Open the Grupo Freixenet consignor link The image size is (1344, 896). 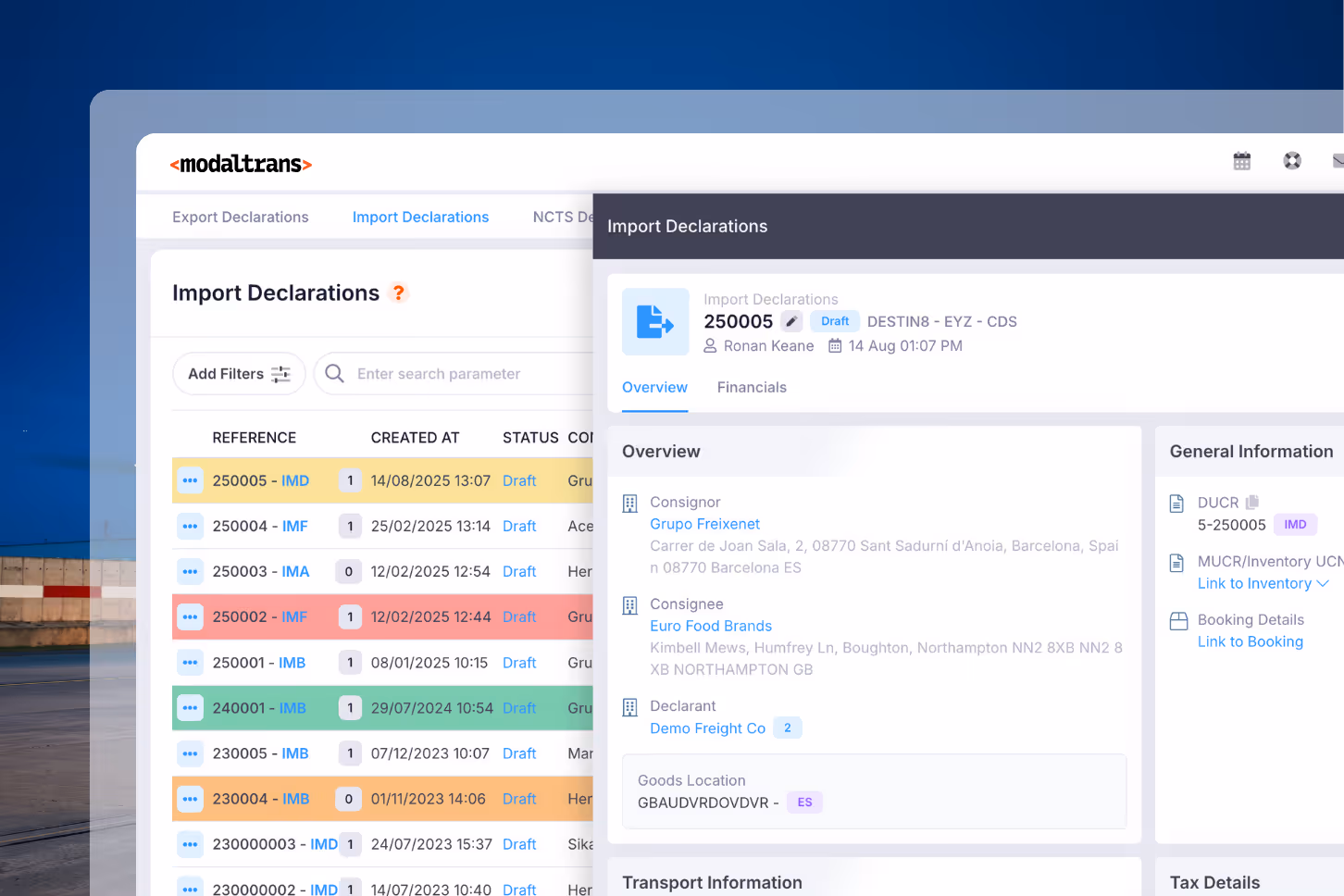pyautogui.click(x=704, y=524)
